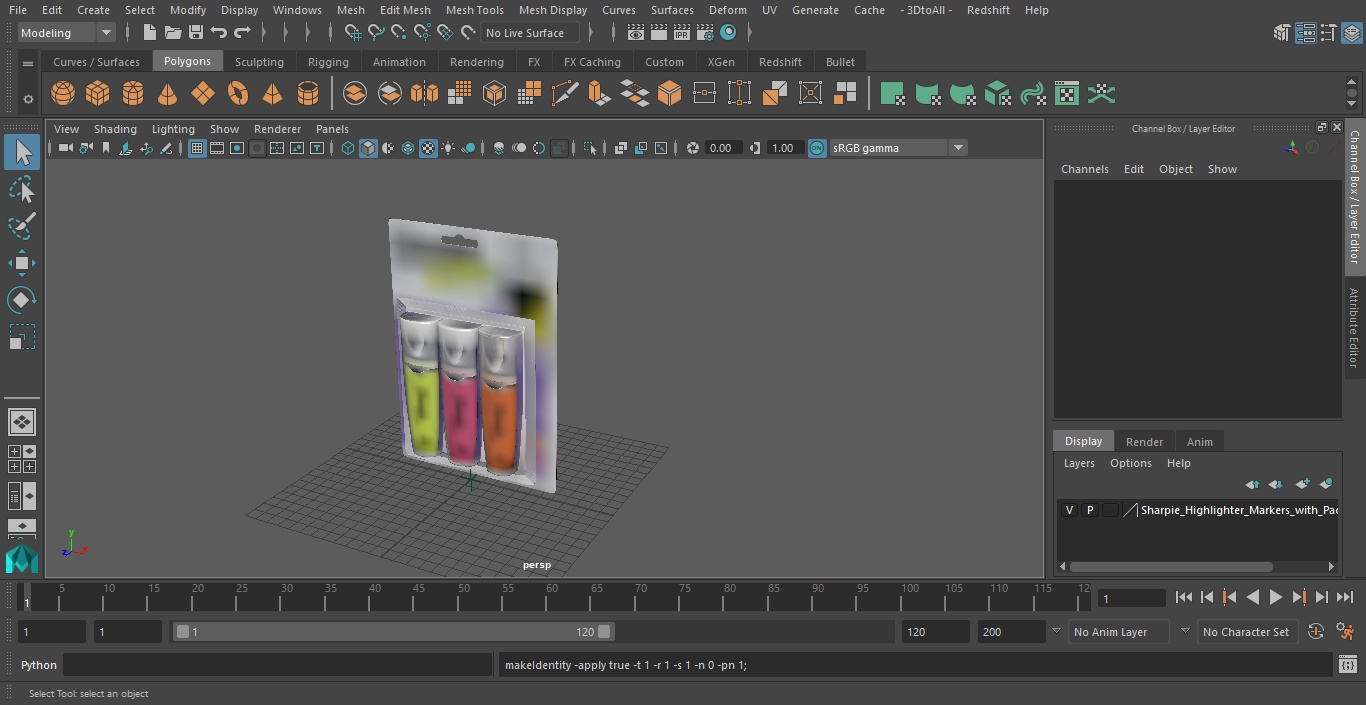Play the animation forwards
This screenshot has height=705, width=1366.
coord(1276,597)
